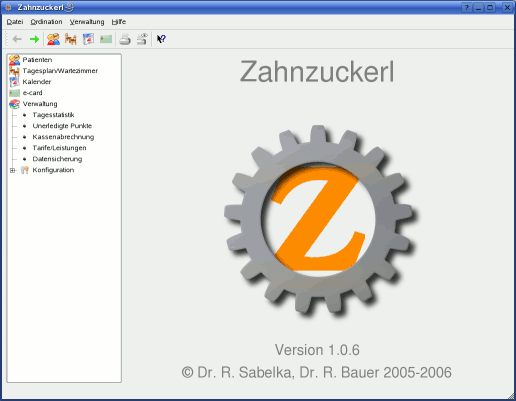Open the Hilfe menu

click(x=119, y=22)
